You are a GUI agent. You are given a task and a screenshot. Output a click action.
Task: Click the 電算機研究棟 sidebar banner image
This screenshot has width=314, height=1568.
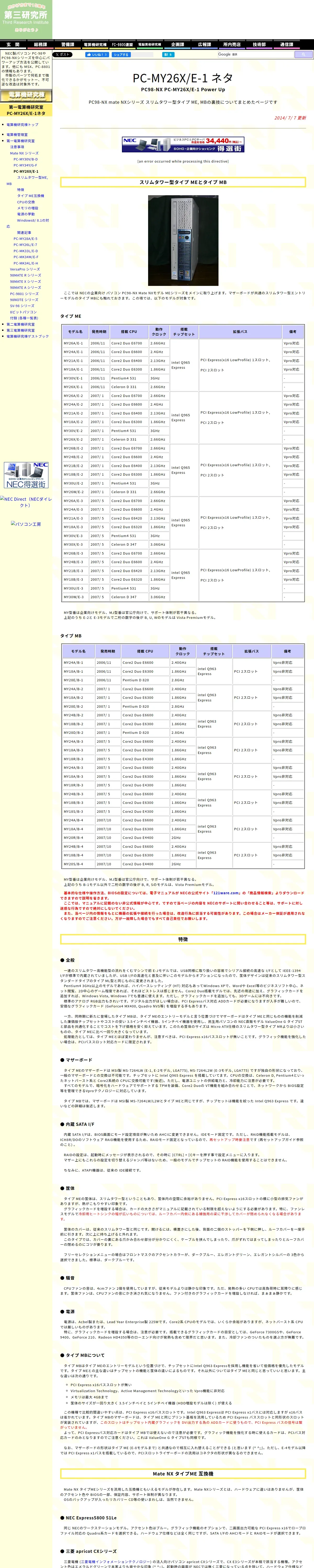(26, 96)
